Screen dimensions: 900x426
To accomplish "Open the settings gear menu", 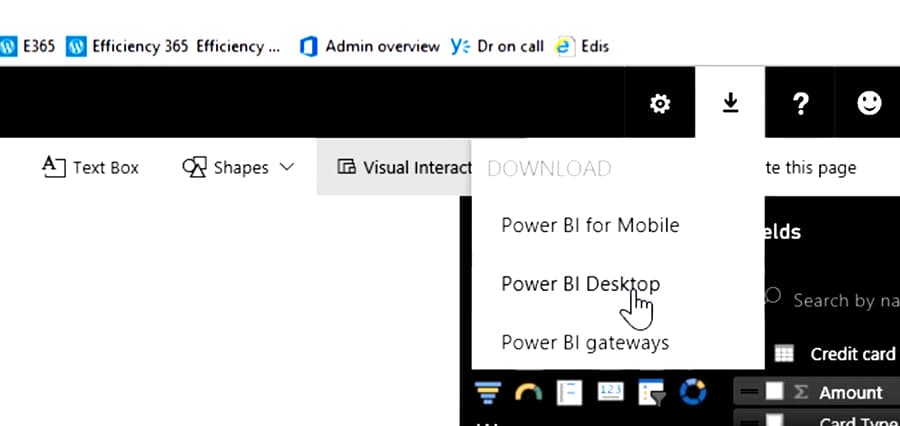I will tap(660, 104).
